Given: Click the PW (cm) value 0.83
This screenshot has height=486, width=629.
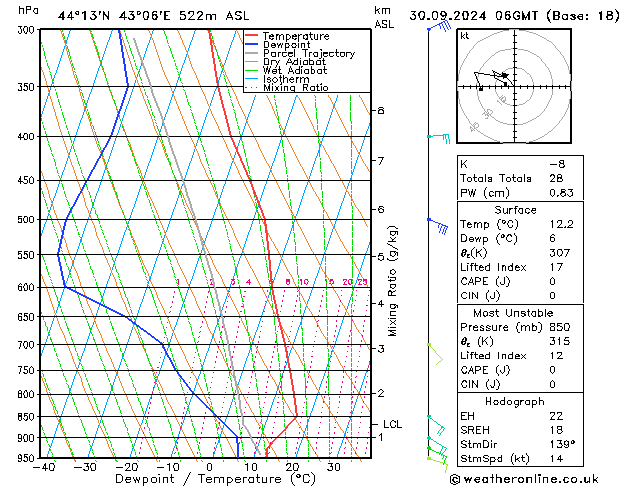Looking at the screenshot, I should (561, 193).
